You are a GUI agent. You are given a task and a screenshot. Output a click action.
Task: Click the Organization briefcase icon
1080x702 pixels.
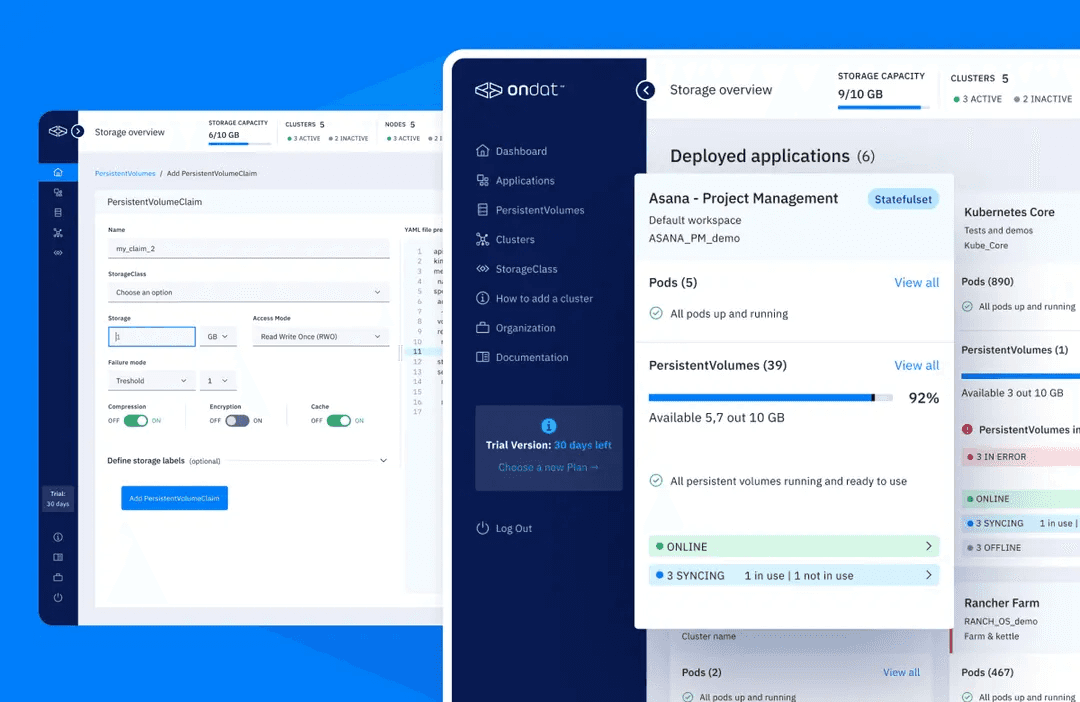pyautogui.click(x=482, y=328)
